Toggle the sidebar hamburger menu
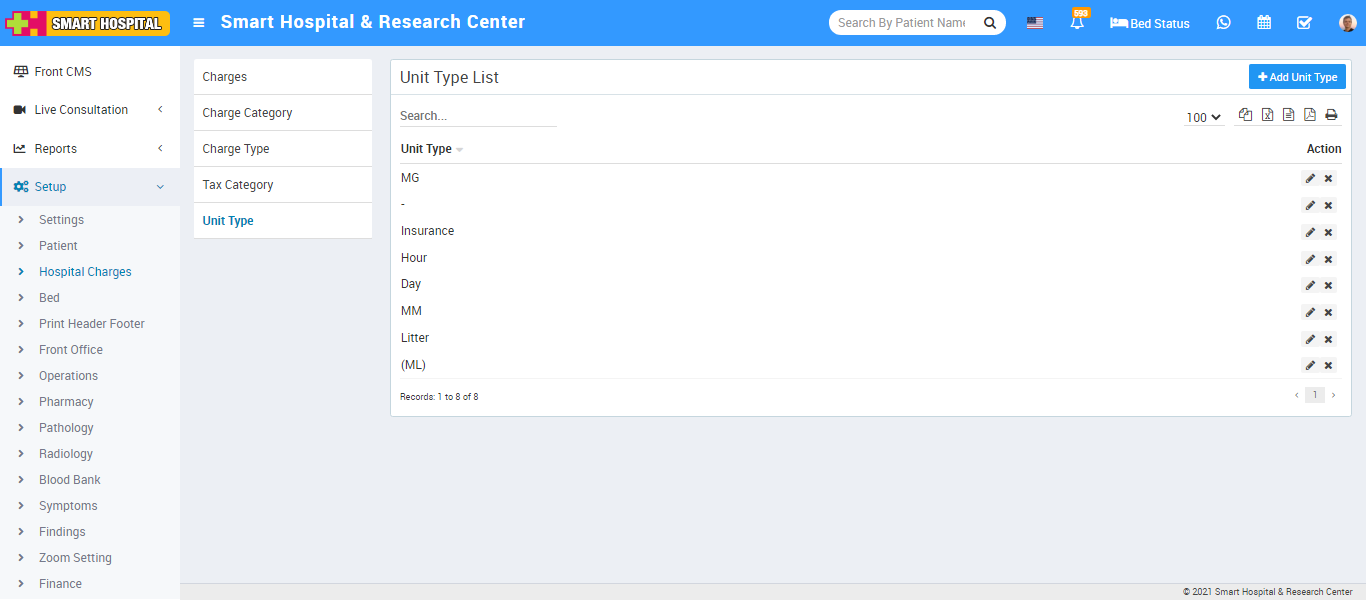 point(199,23)
